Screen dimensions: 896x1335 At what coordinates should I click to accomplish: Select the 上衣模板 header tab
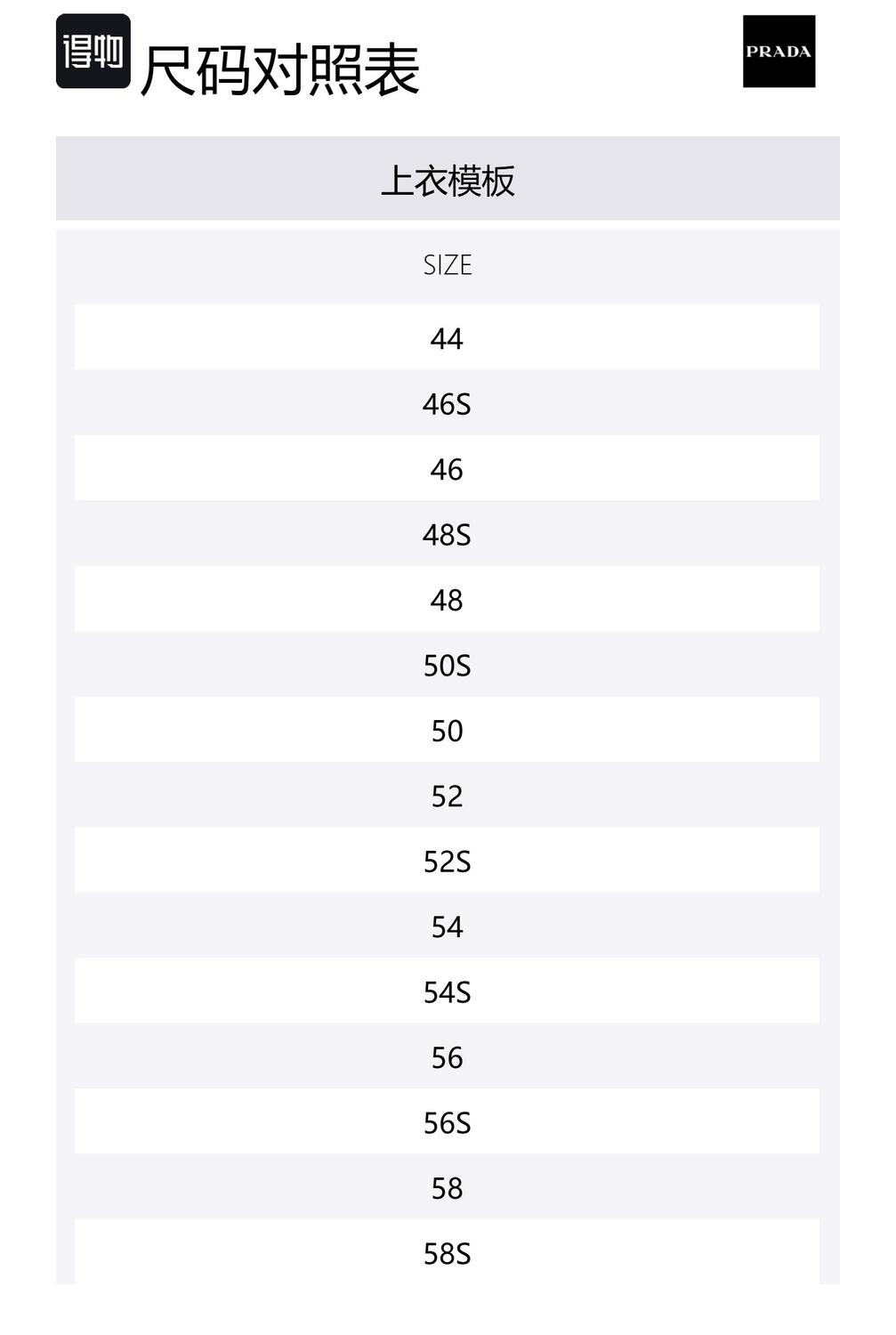pyautogui.click(x=448, y=181)
